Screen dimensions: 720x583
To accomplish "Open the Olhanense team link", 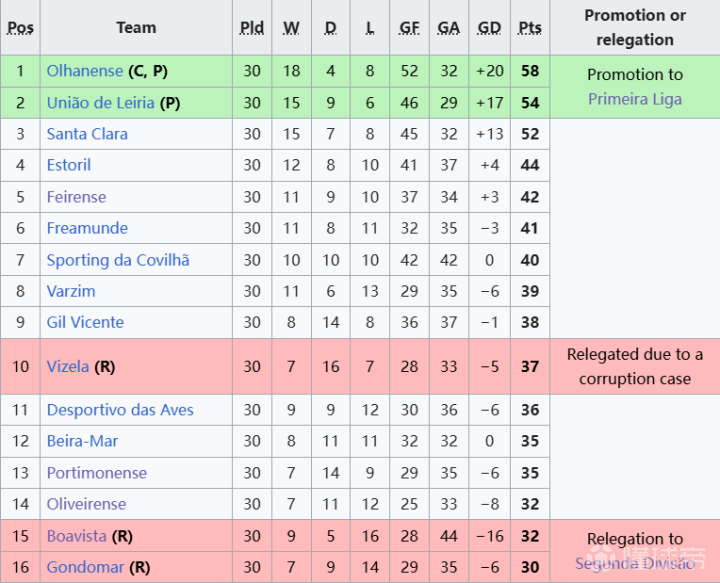I will (x=85, y=71).
